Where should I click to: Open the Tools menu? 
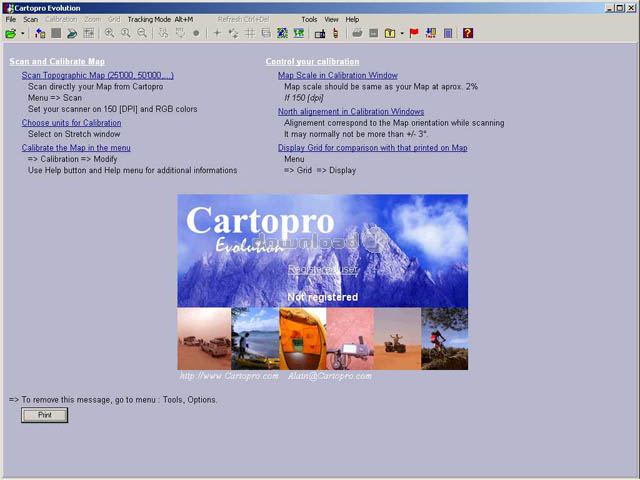coord(309,19)
